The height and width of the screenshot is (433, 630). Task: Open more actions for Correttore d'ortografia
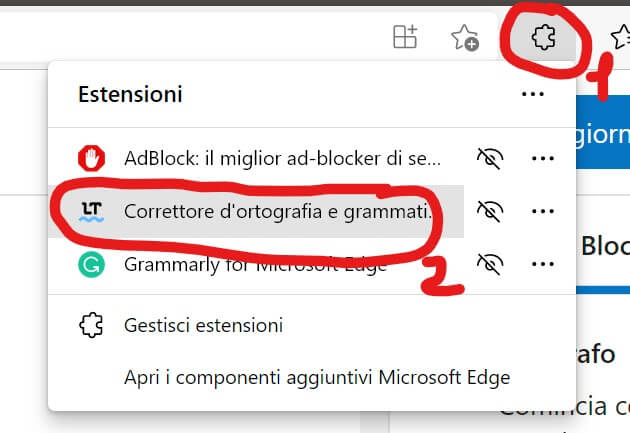coord(543,211)
